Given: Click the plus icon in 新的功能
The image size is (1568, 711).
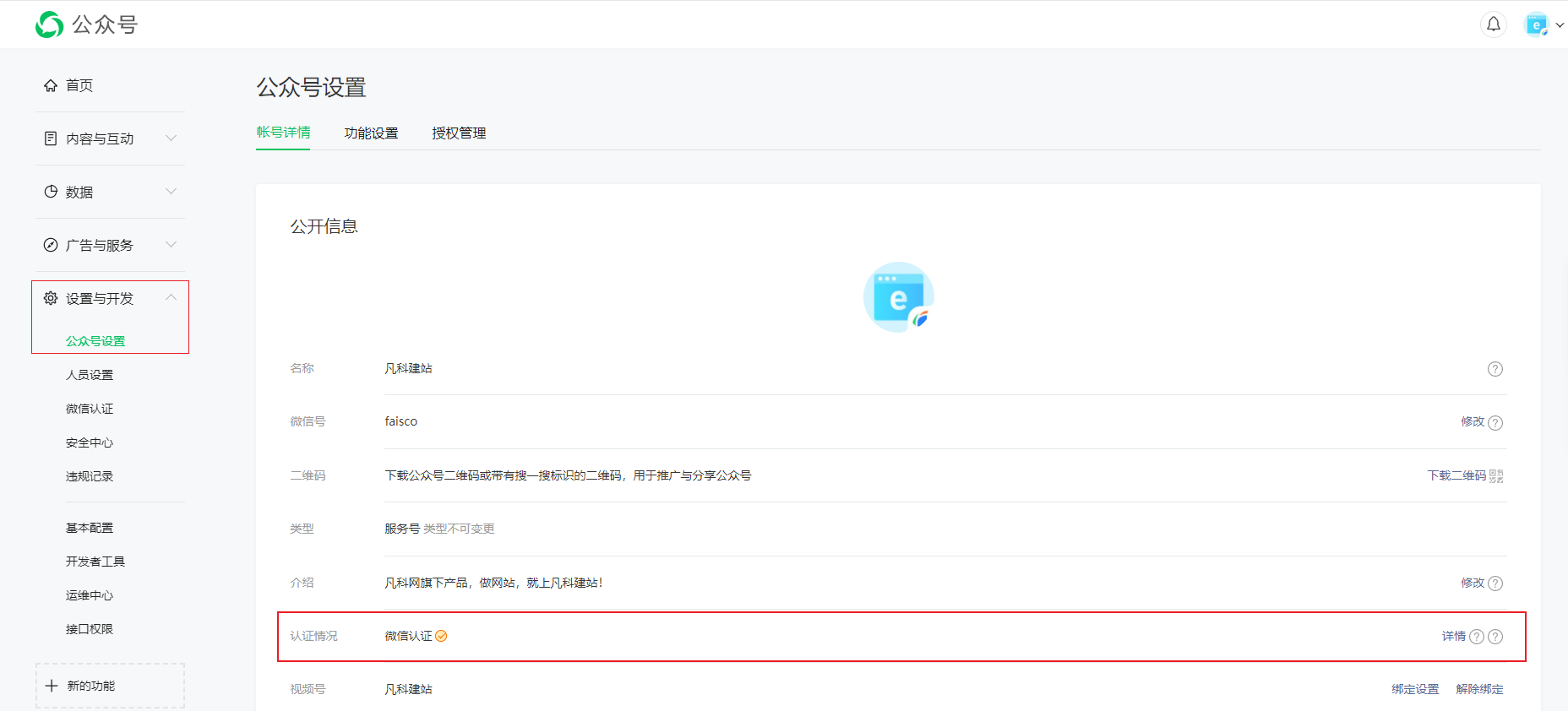Looking at the screenshot, I should tap(52, 686).
